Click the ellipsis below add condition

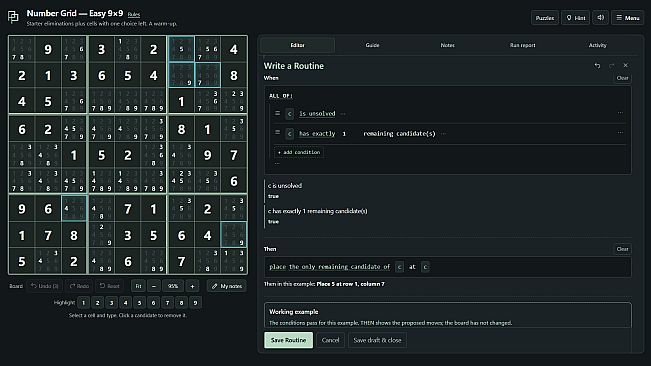point(277,163)
